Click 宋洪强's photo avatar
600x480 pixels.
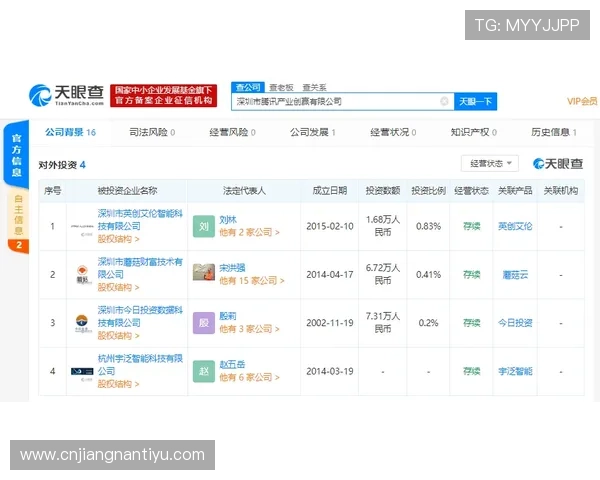204,272
